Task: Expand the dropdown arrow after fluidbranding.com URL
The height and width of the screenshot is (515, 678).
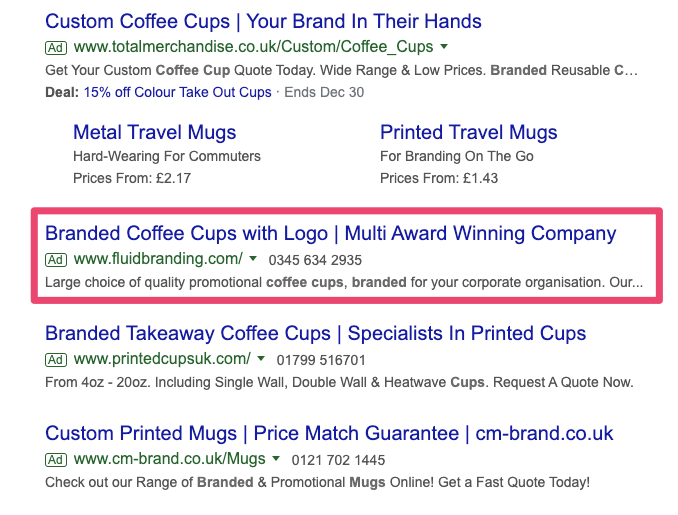Action: point(253,260)
